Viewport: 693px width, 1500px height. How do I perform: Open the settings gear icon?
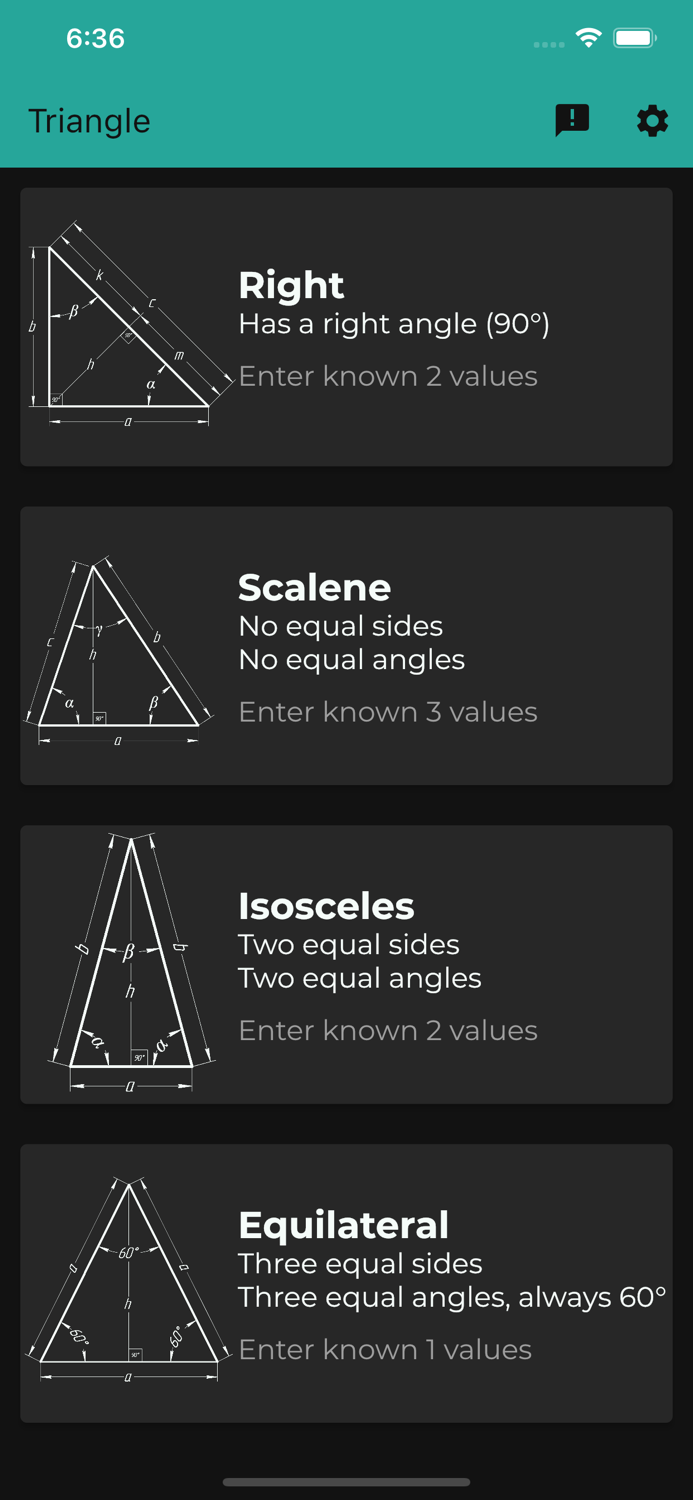pyautogui.click(x=651, y=120)
